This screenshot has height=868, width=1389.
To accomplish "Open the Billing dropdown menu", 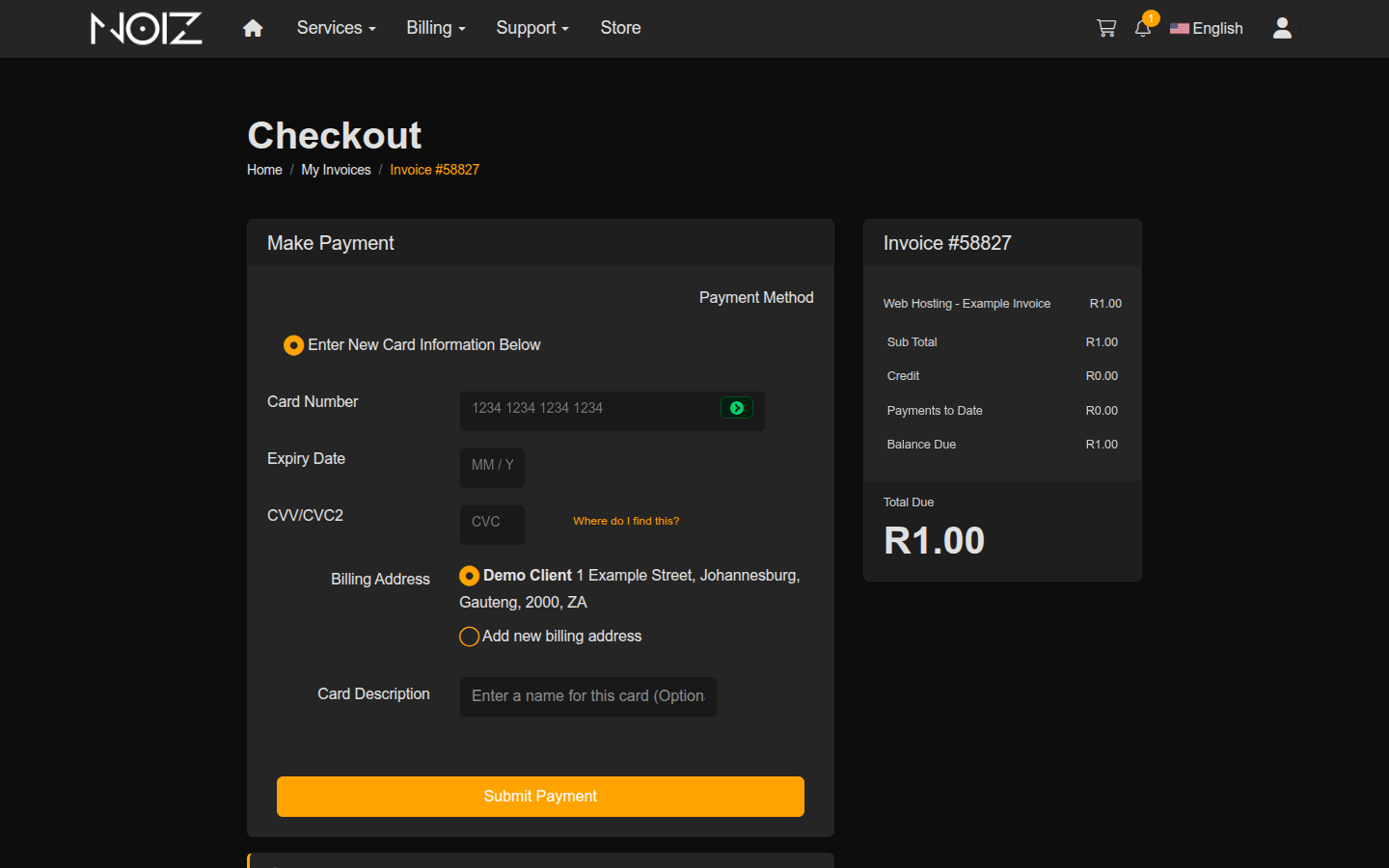I will (436, 28).
